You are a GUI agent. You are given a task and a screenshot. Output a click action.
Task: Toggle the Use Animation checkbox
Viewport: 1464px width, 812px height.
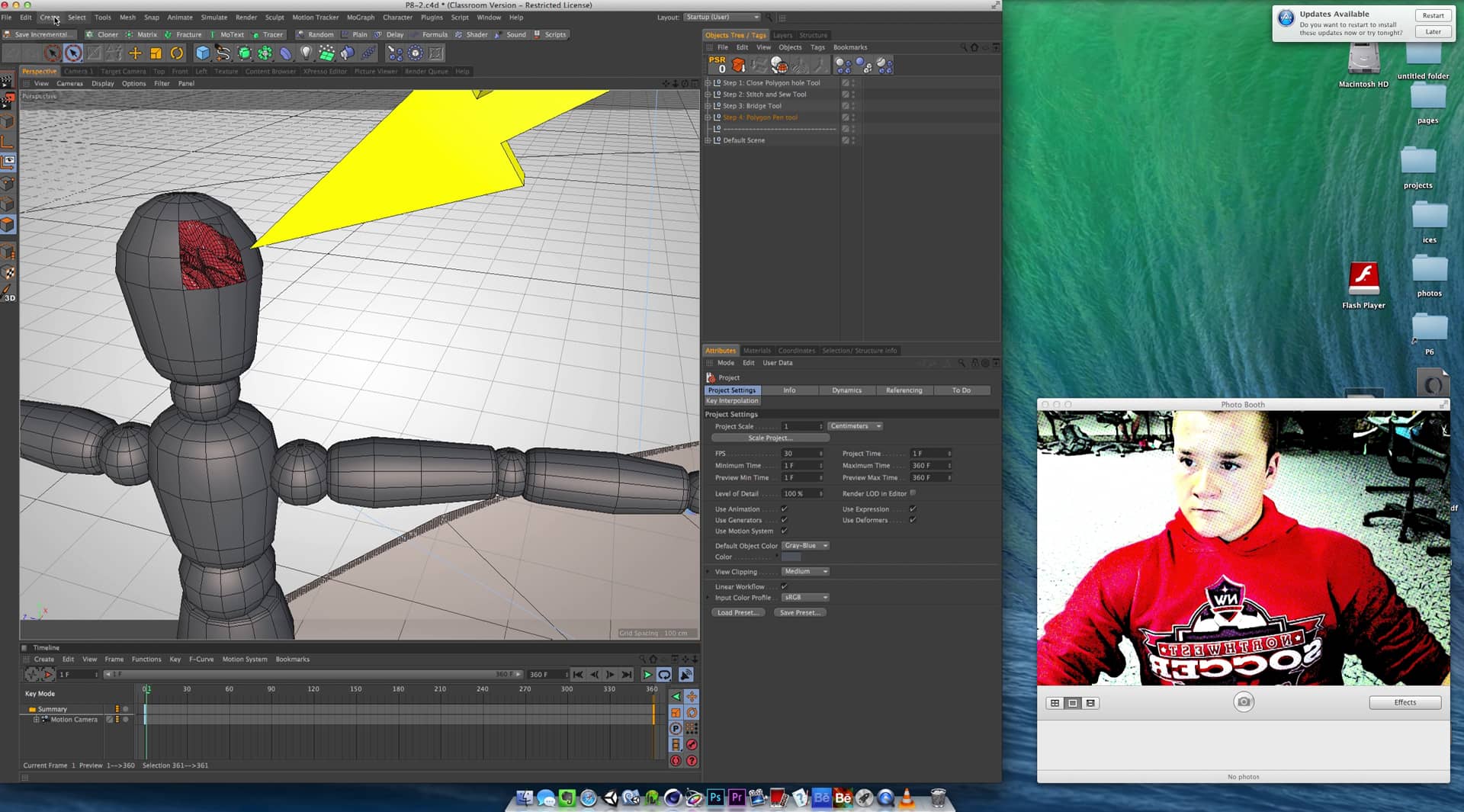coord(784,509)
